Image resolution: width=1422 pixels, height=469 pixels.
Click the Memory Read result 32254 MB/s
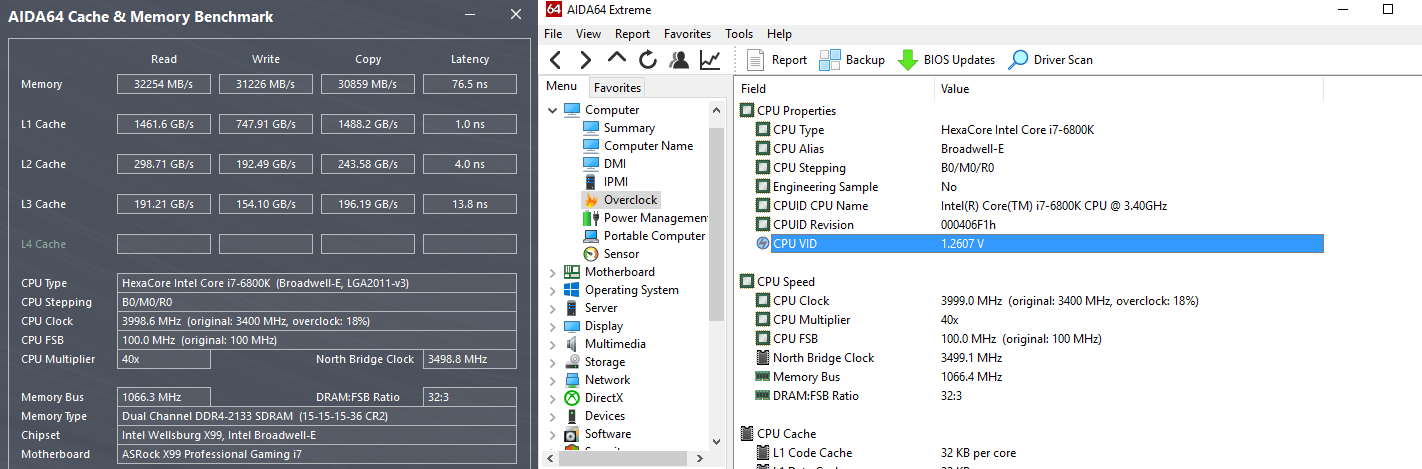(x=164, y=84)
